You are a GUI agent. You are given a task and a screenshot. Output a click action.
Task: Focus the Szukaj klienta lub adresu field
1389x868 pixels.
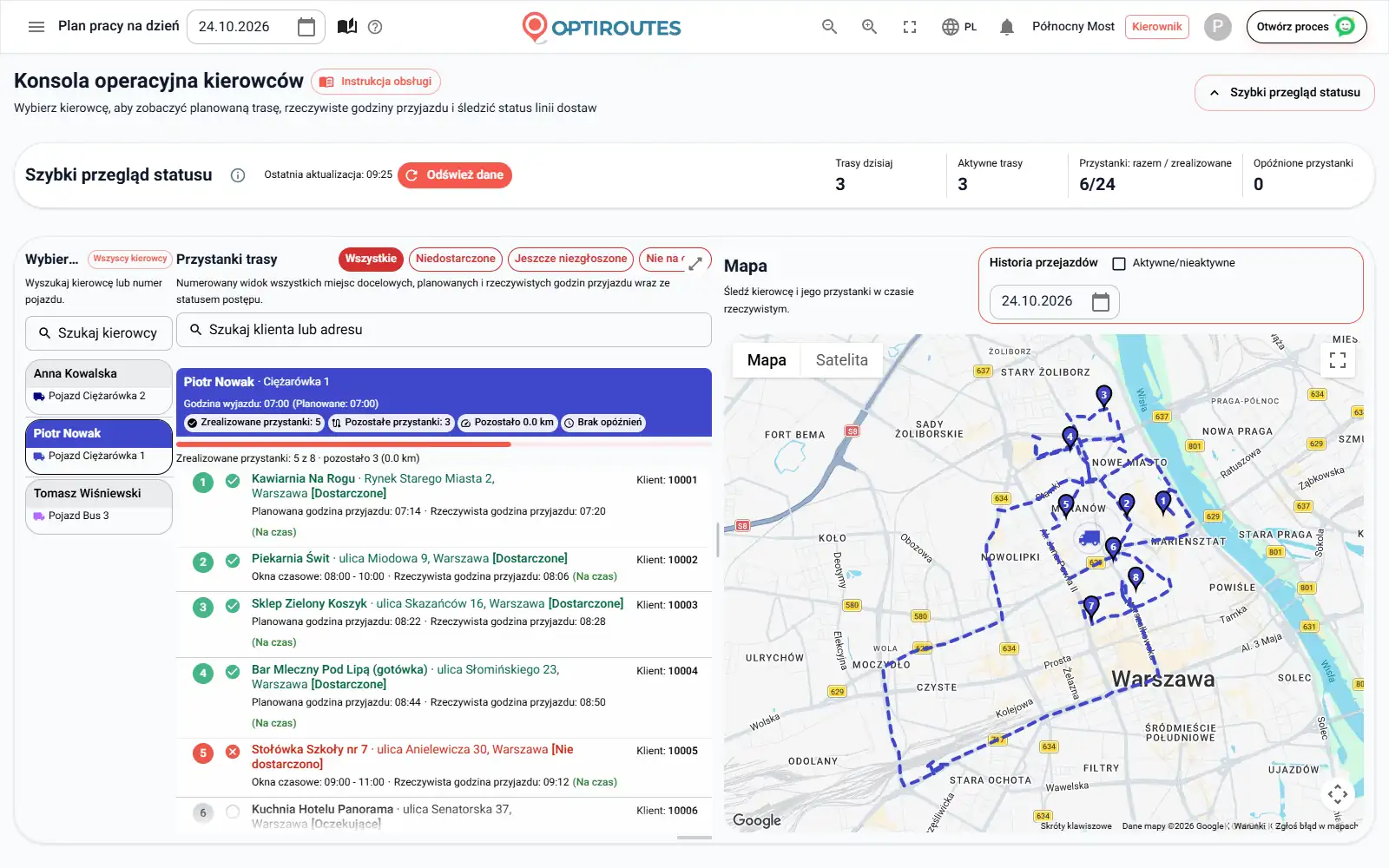(x=444, y=330)
